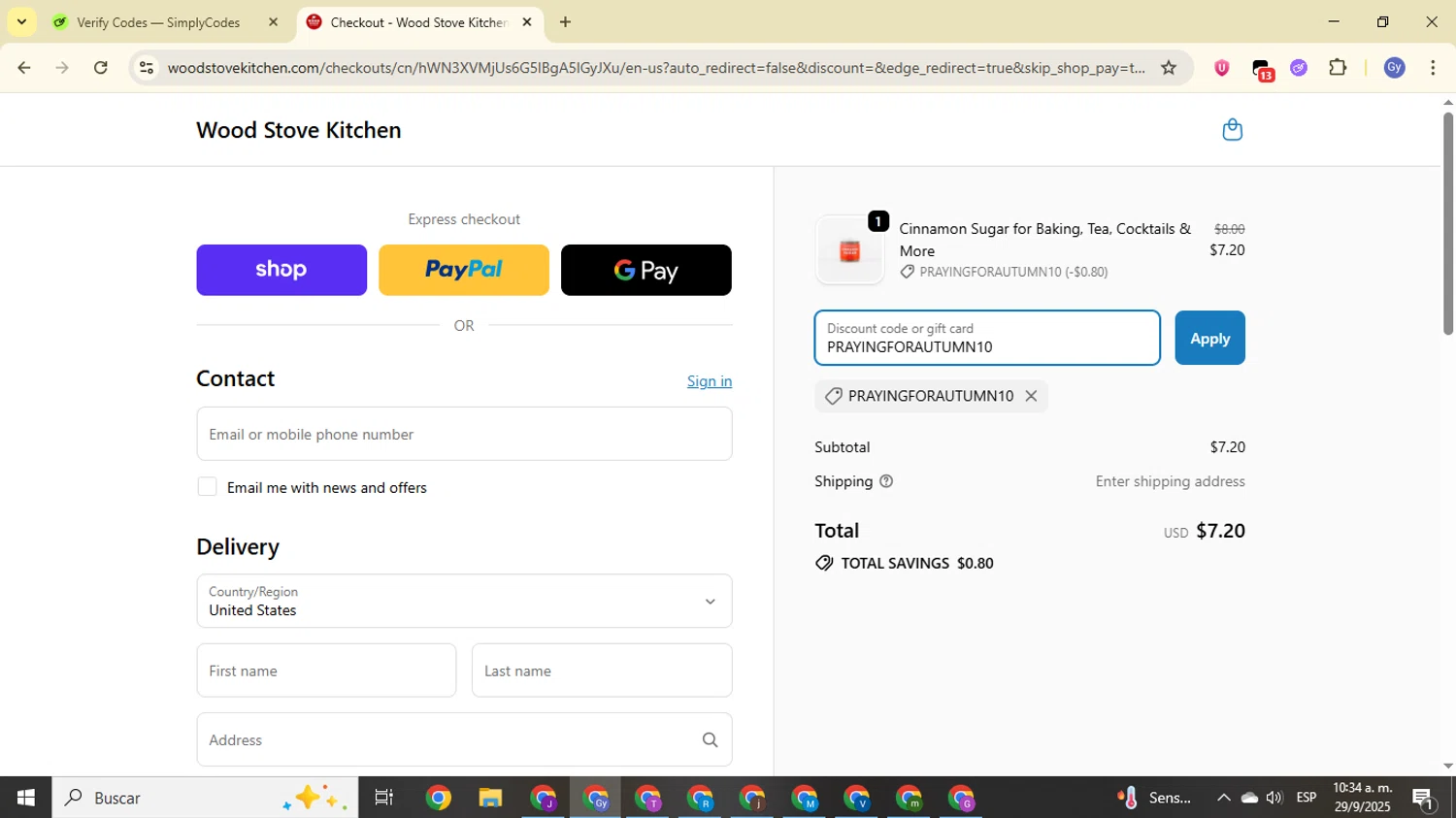This screenshot has width=1456, height=818.
Task: Focus the Address field
Action: click(464, 739)
